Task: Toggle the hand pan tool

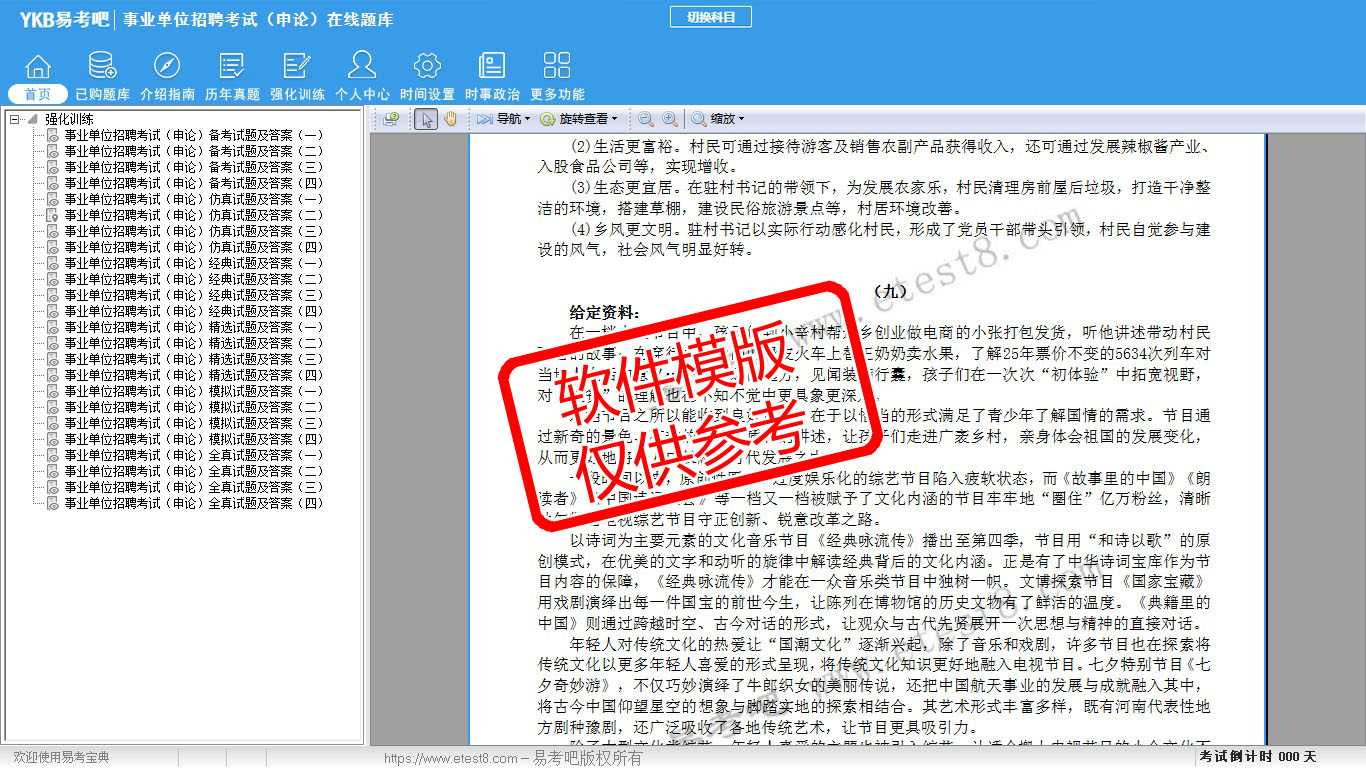Action: click(450, 119)
